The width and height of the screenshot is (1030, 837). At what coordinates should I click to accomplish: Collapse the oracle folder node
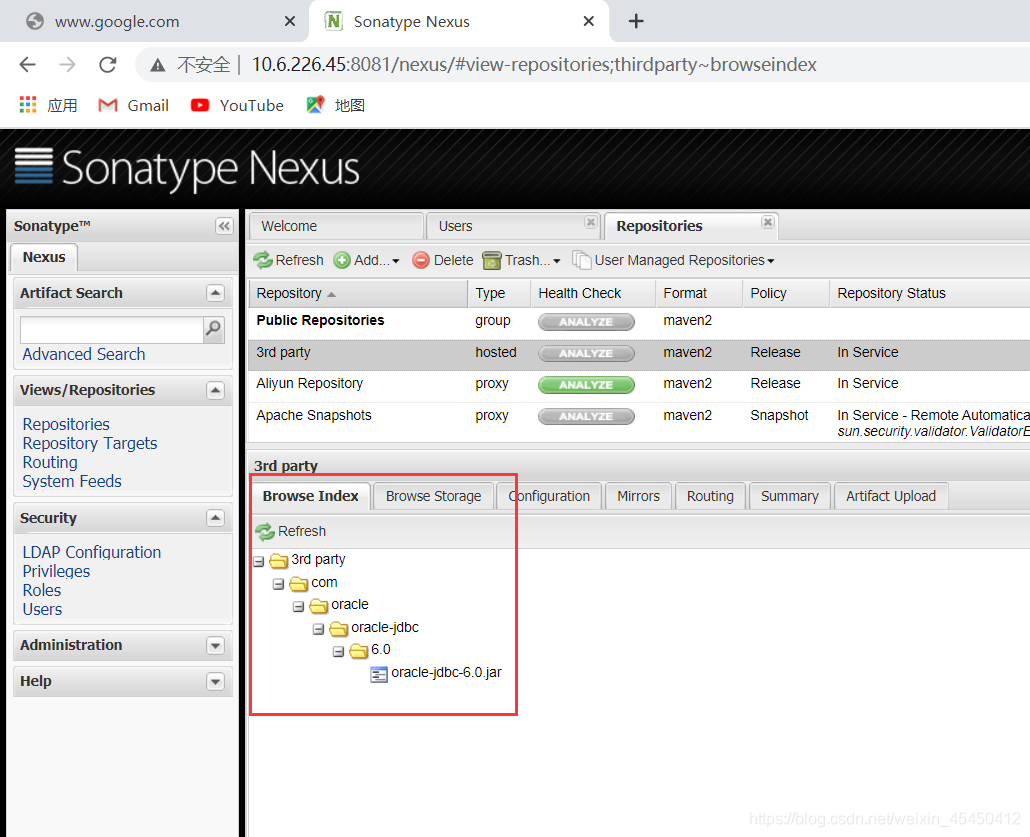[298, 606]
